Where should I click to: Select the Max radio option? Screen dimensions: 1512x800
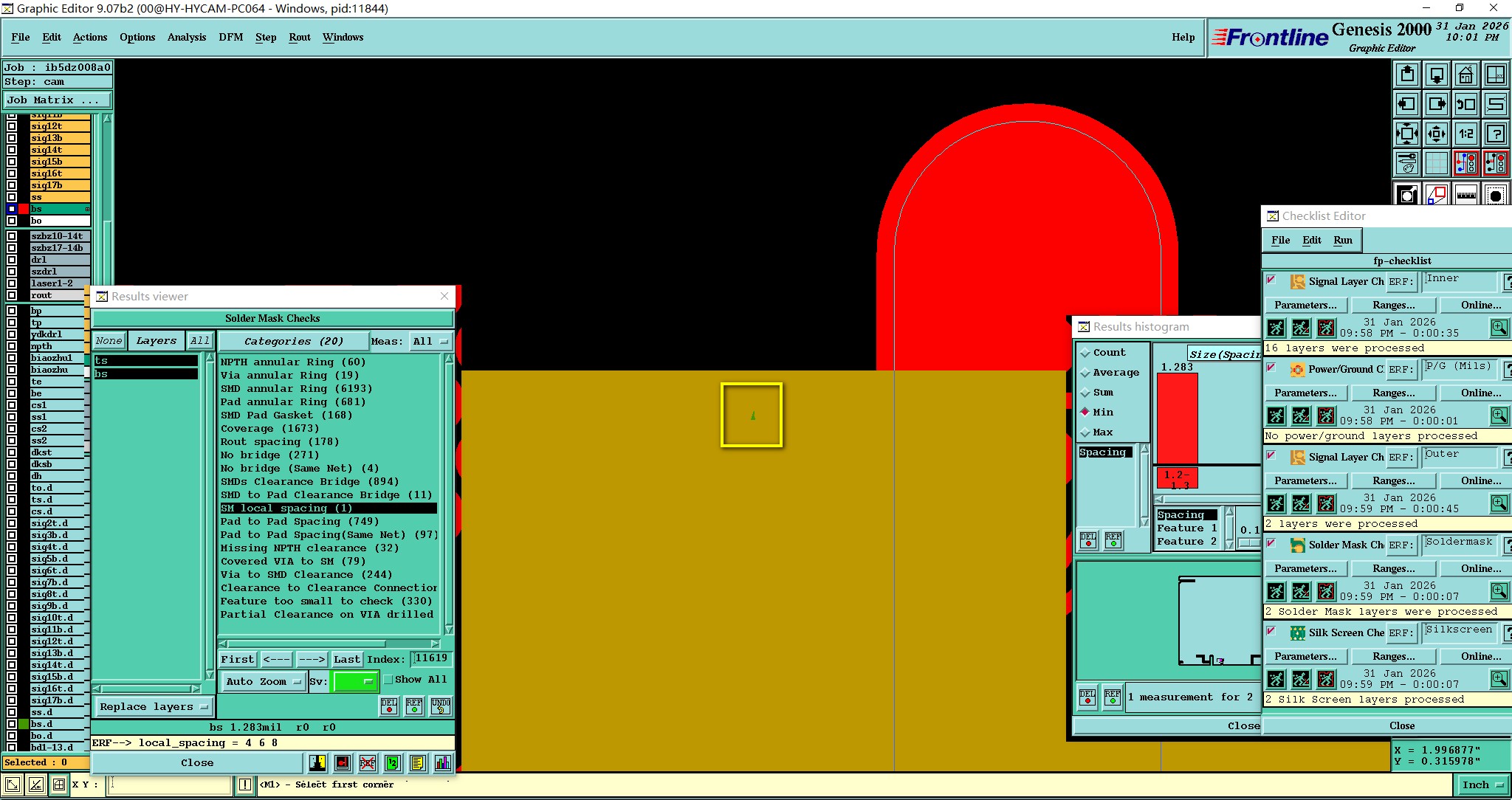coord(1085,432)
